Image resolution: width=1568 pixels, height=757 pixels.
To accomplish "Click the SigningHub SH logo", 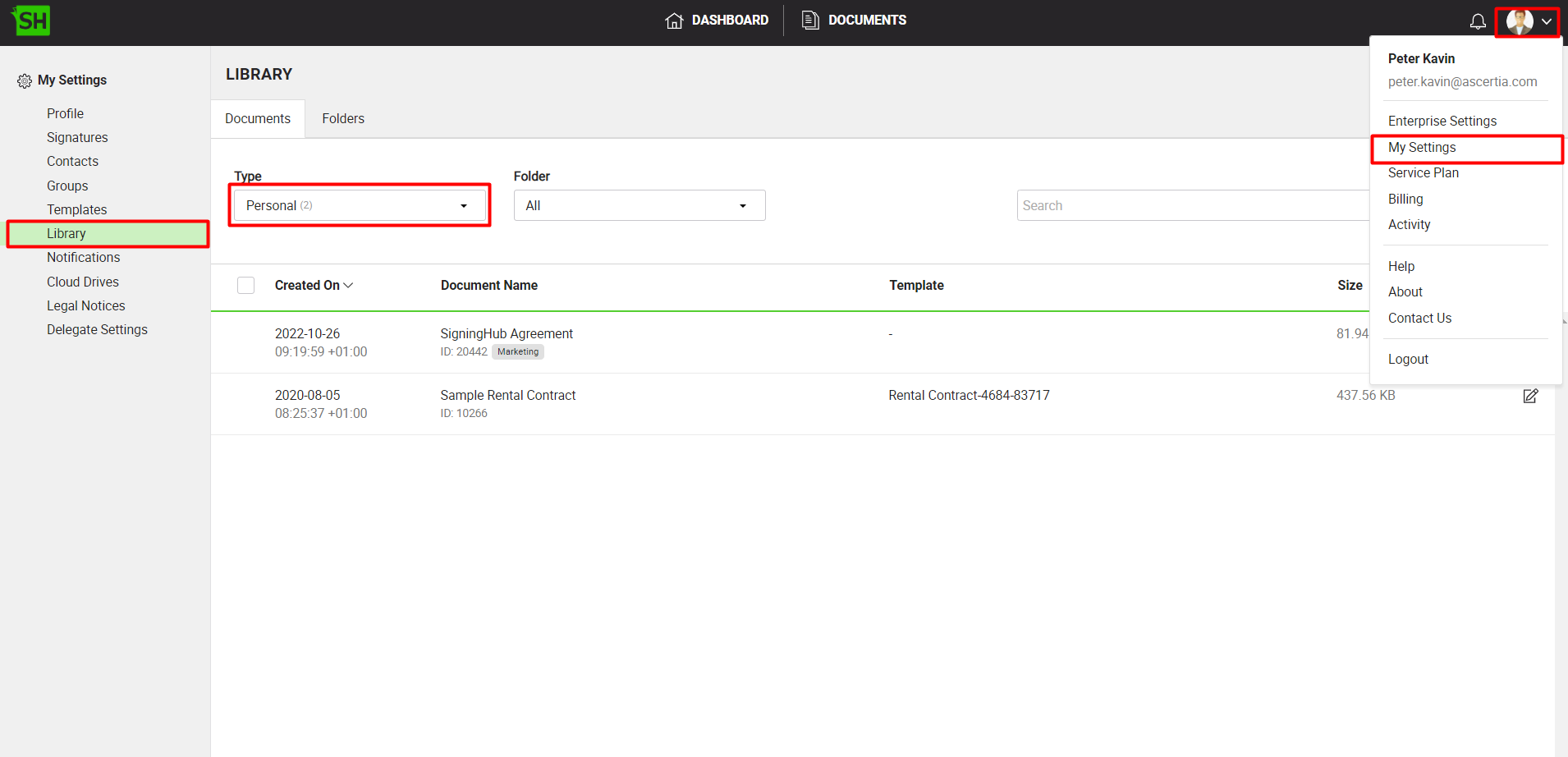I will tap(31, 21).
